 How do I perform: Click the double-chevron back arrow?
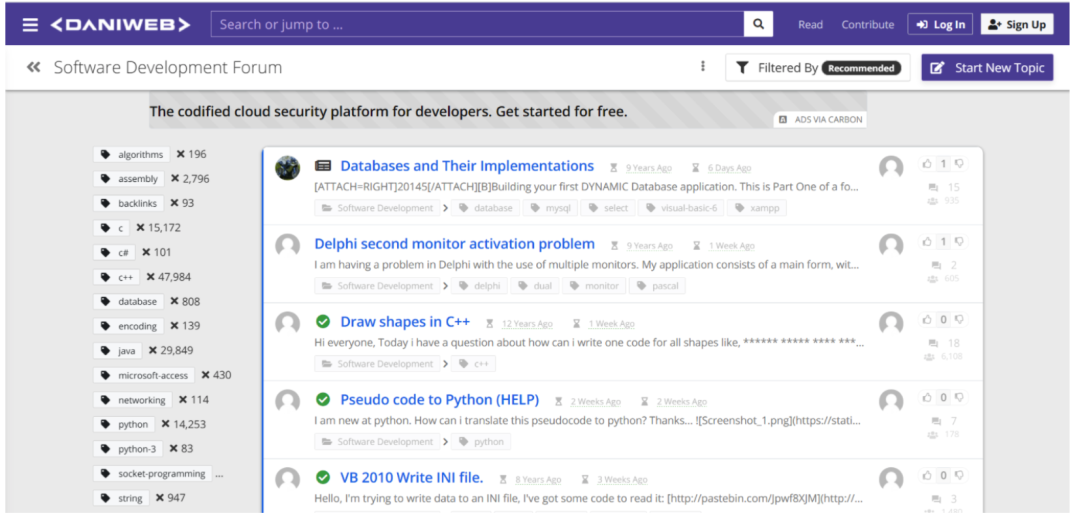pyautogui.click(x=34, y=67)
